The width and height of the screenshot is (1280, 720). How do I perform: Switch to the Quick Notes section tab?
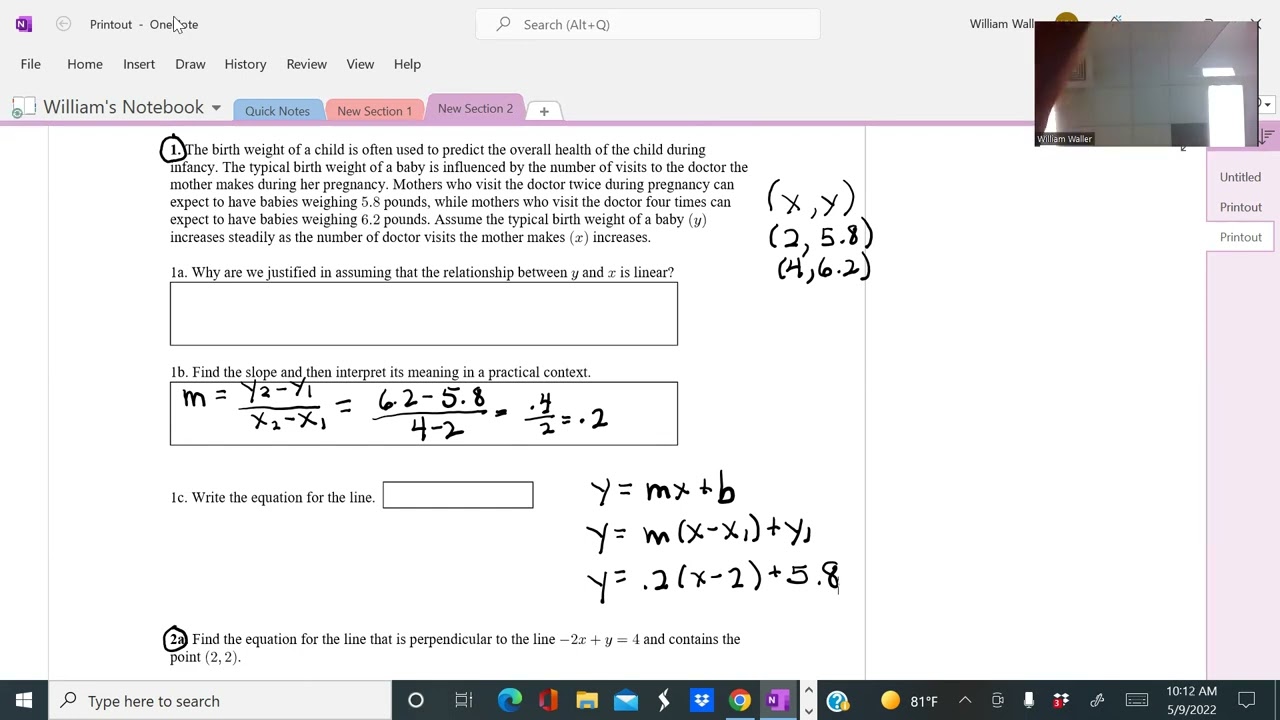[277, 111]
